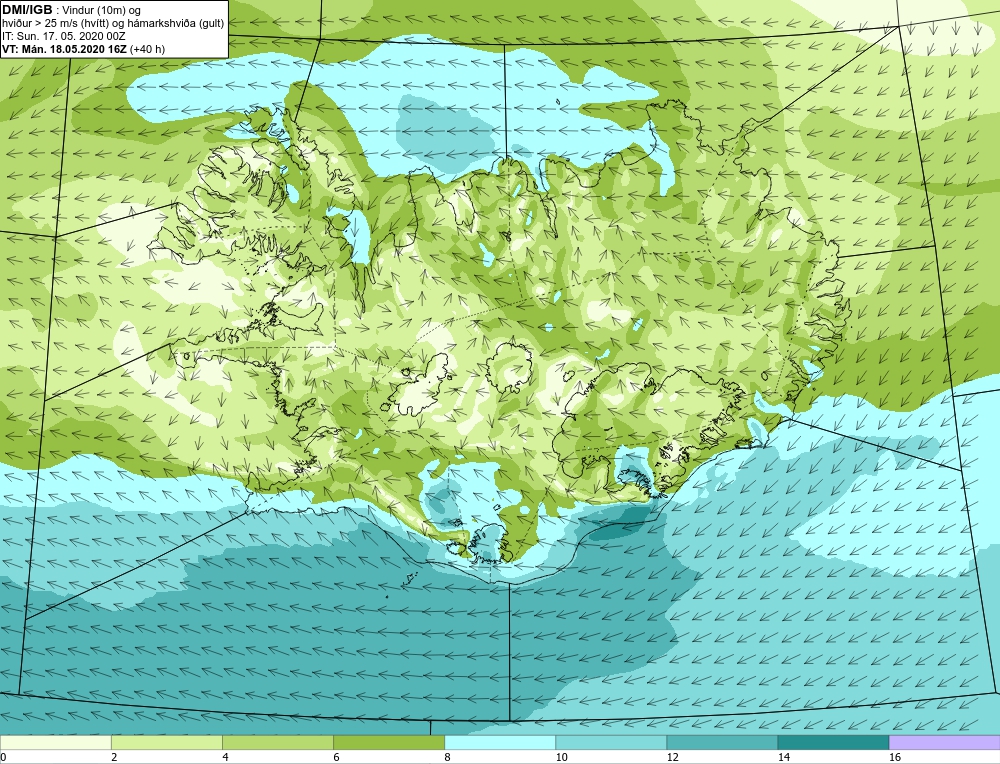The width and height of the screenshot is (1000, 764).
Task: Click the DMI/IGB title text
Action: point(27,10)
